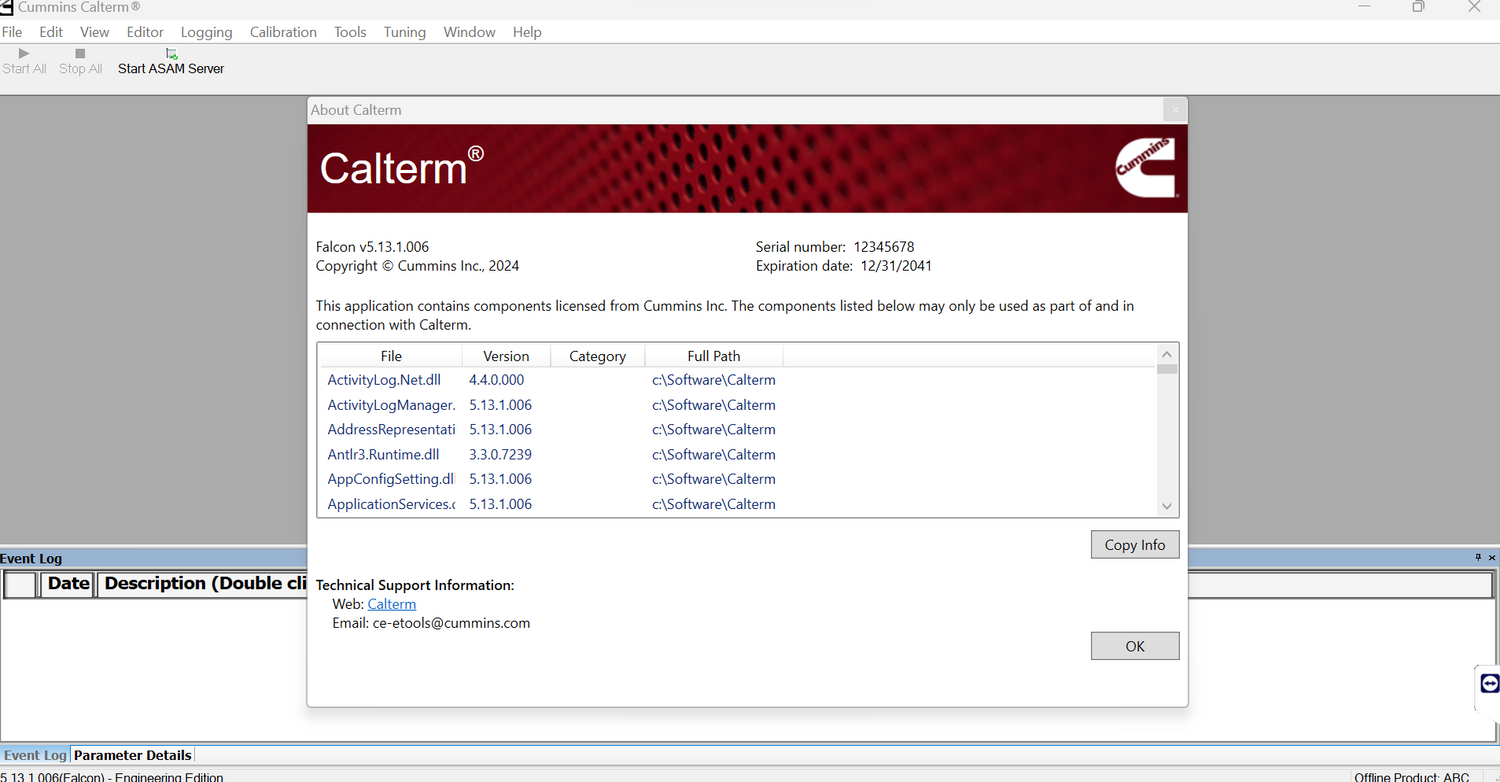Close the Event Log panel
This screenshot has width=1500, height=782.
(1492, 557)
